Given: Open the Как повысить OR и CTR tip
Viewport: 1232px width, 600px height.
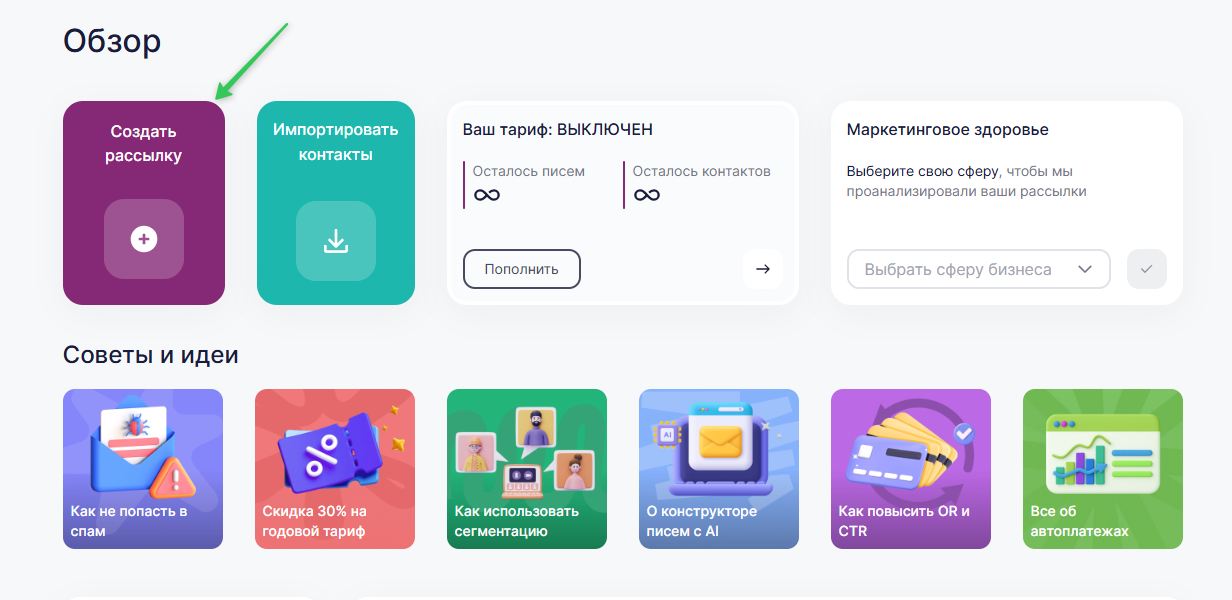Looking at the screenshot, I should click(x=911, y=469).
